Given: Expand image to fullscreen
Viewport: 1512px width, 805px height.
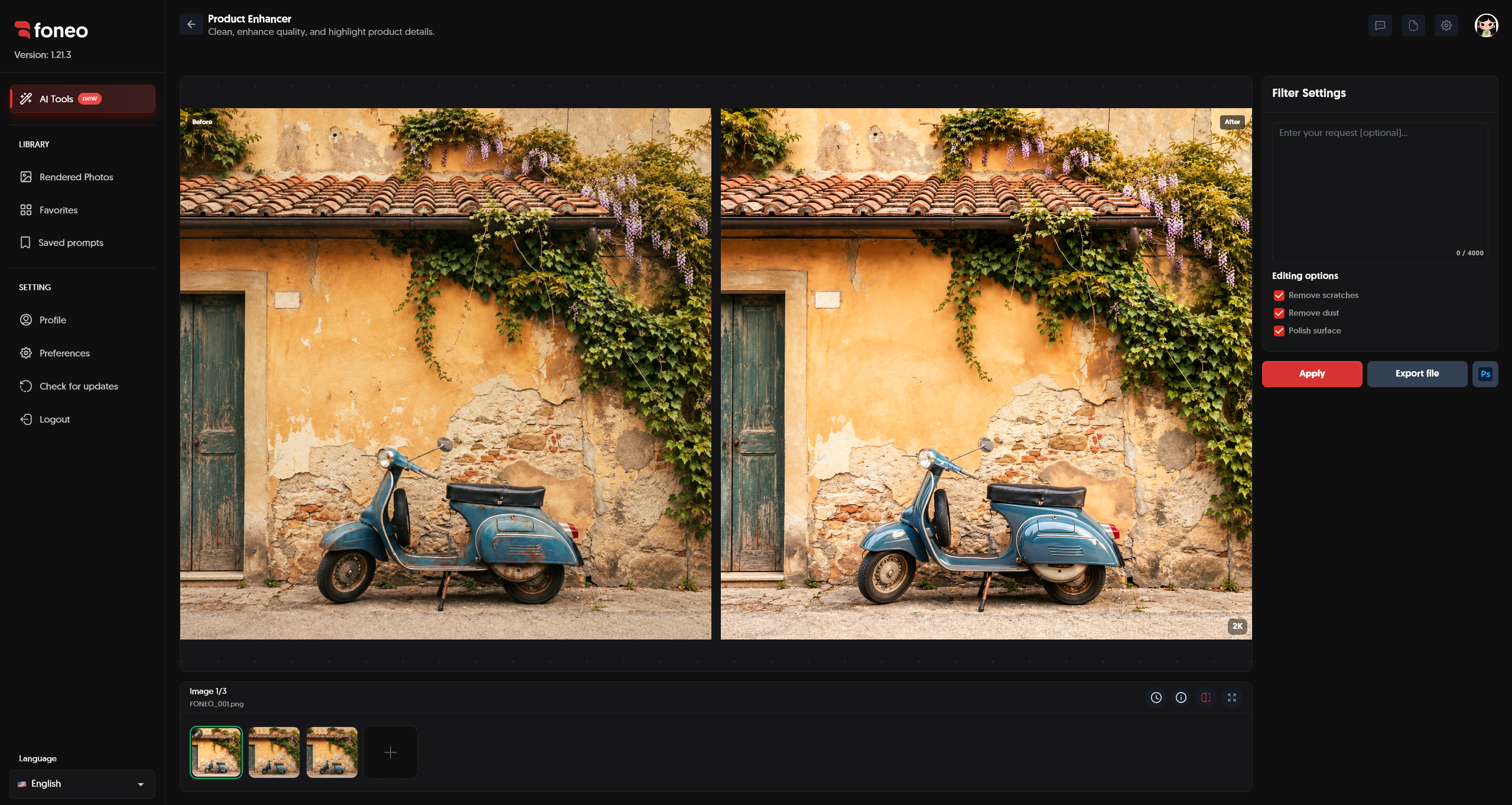Looking at the screenshot, I should pyautogui.click(x=1231, y=697).
